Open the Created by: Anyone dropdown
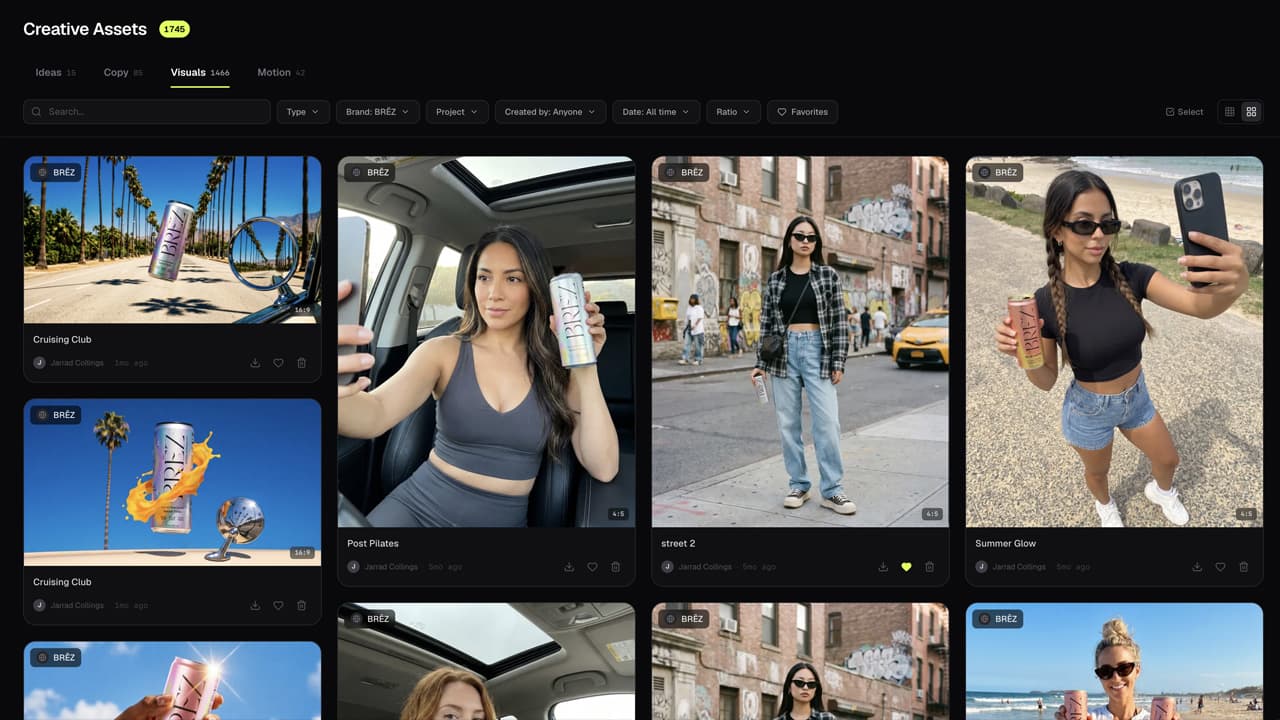Viewport: 1280px width, 720px height. coord(550,112)
